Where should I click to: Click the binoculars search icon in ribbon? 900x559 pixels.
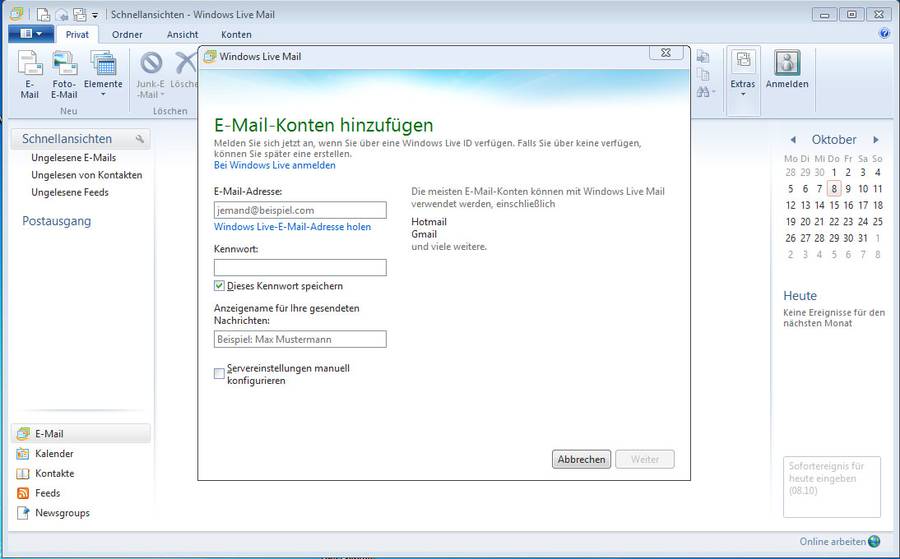704,91
